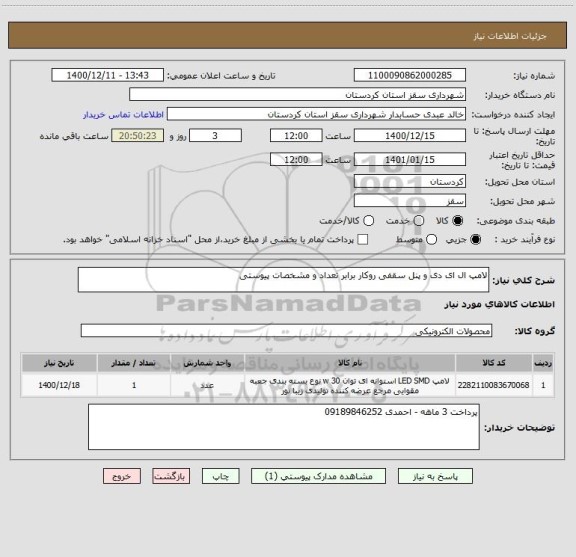Image resolution: width=576 pixels, height=557 pixels.
Task: Click the delivery province field کردستان
Action: (410, 182)
